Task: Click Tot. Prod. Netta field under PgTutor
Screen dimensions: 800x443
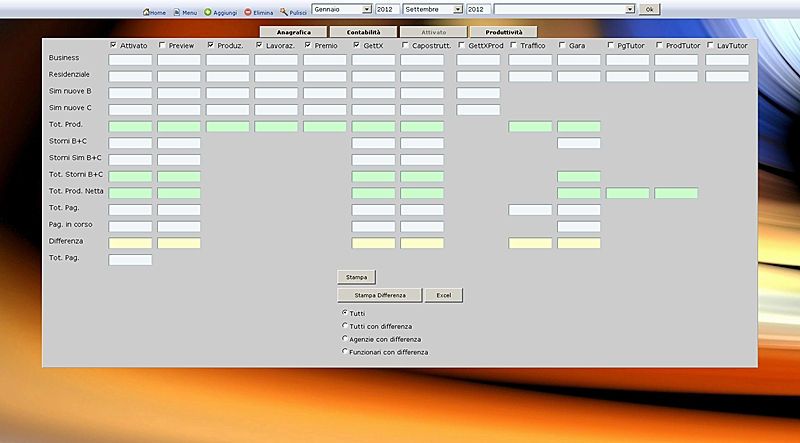Action: (628, 193)
